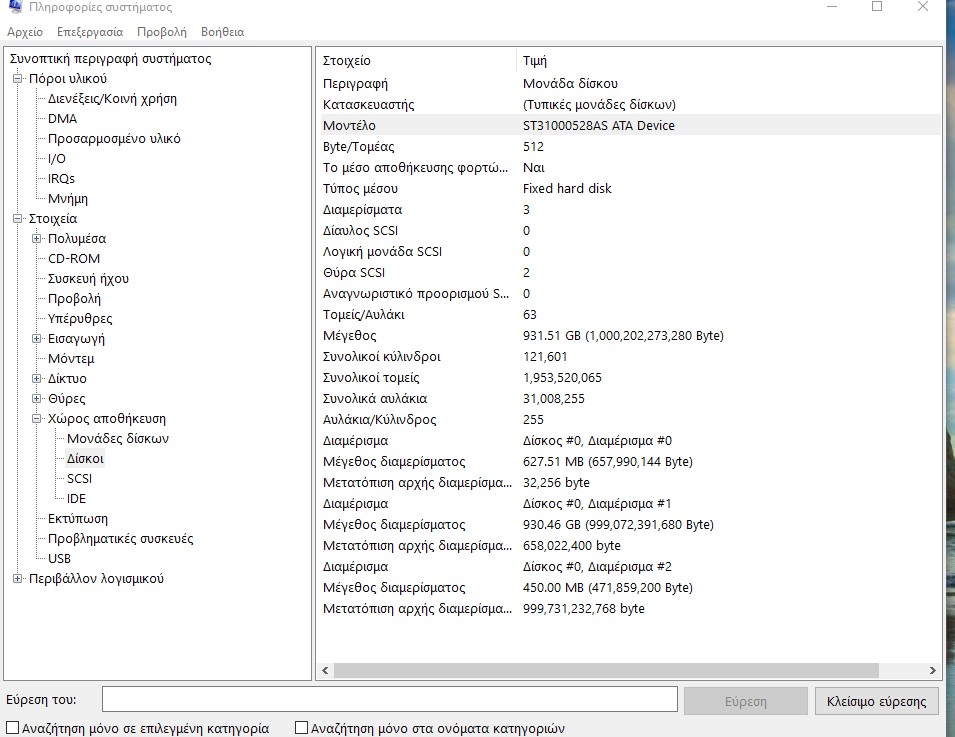The width and height of the screenshot is (955, 737).
Task: Click the horizontal scrollbar left arrow
Action: click(325, 671)
